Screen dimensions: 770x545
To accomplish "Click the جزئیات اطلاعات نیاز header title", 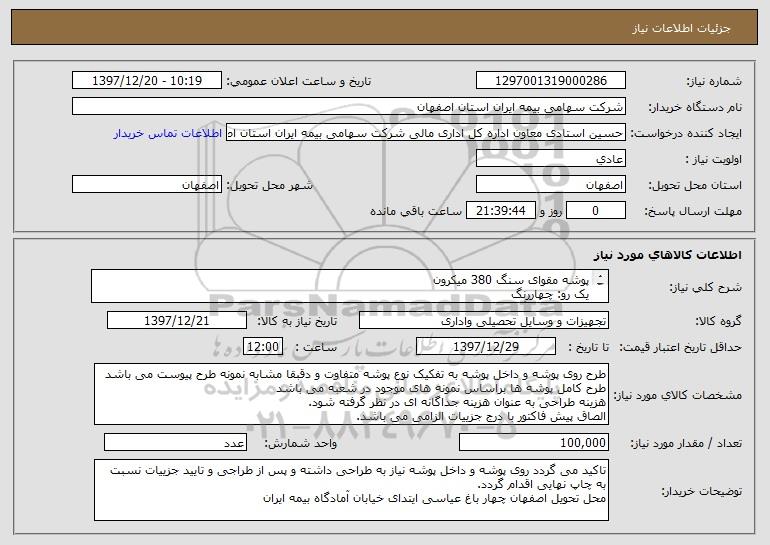I will tap(681, 28).
